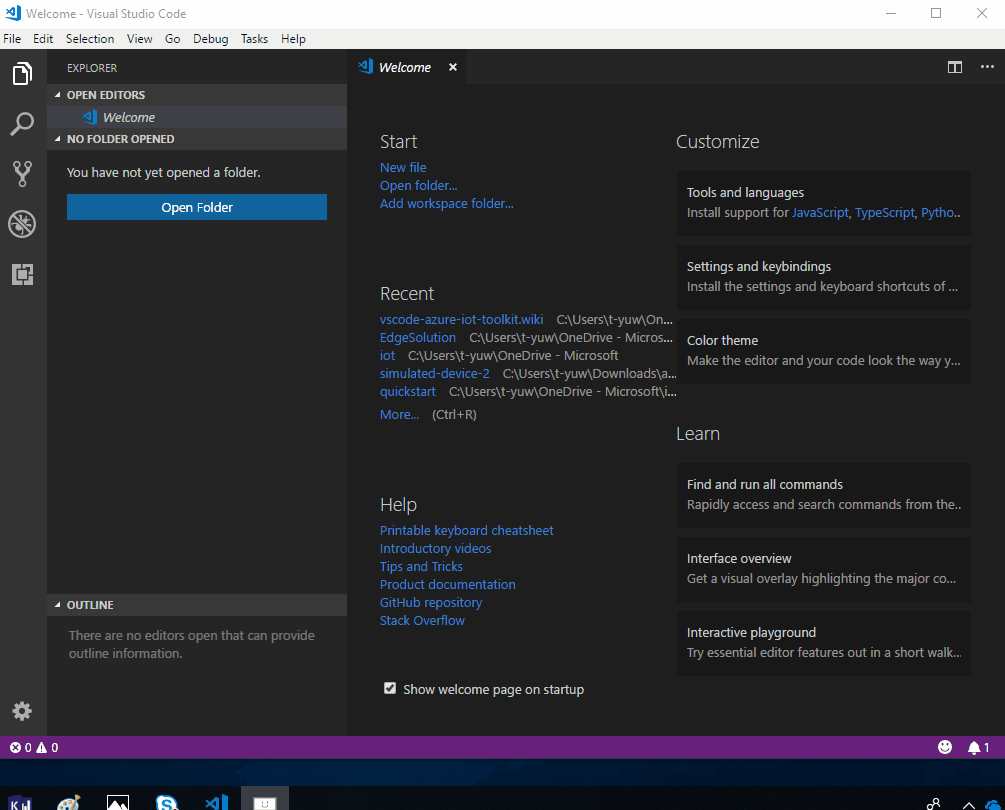
Task: Toggle Show welcome page on startup
Action: [390, 688]
